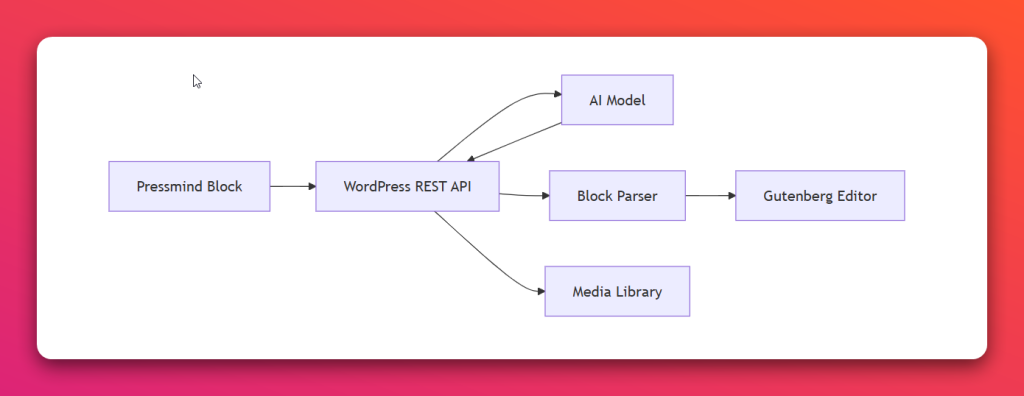Select the WordPress REST API node
This screenshot has width=1024, height=396.
pyautogui.click(x=408, y=186)
